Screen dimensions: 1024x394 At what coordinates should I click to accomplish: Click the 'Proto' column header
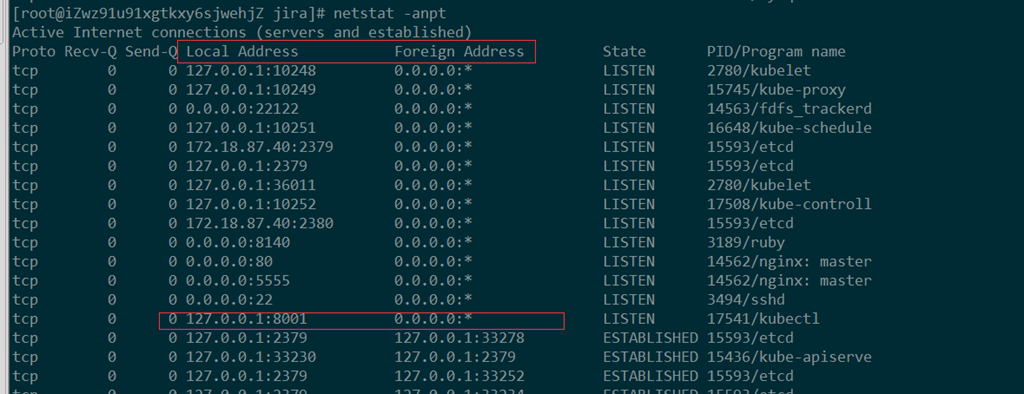33,51
